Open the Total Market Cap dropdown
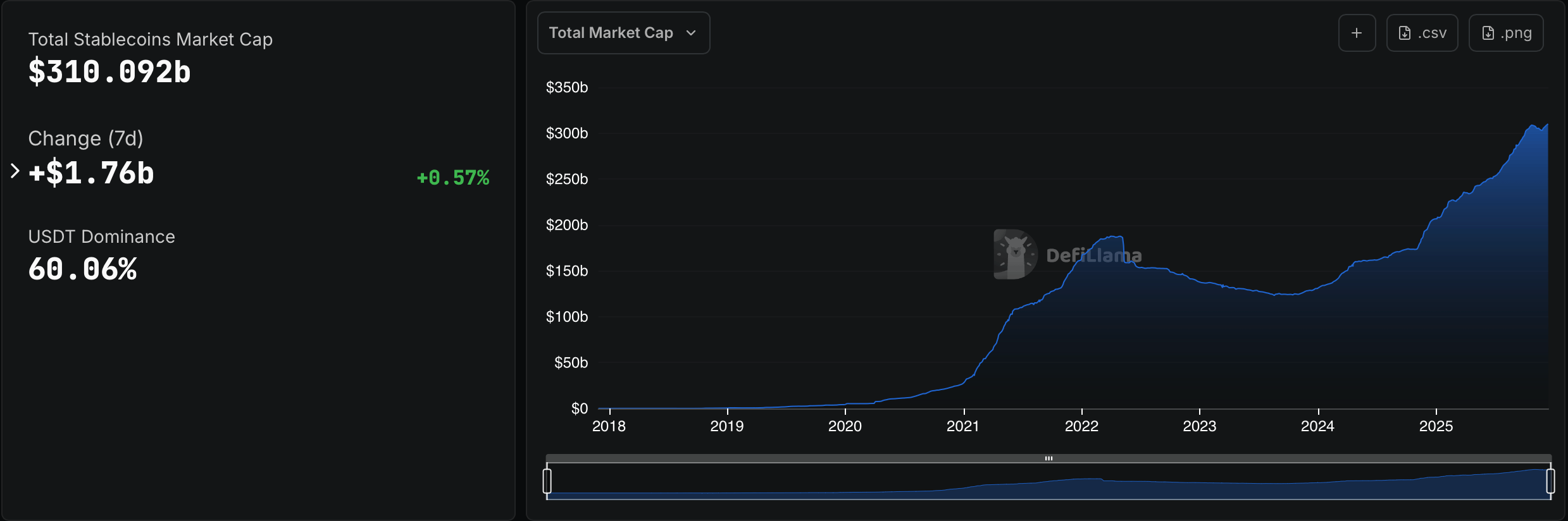This screenshot has width=1568, height=521. pos(623,33)
